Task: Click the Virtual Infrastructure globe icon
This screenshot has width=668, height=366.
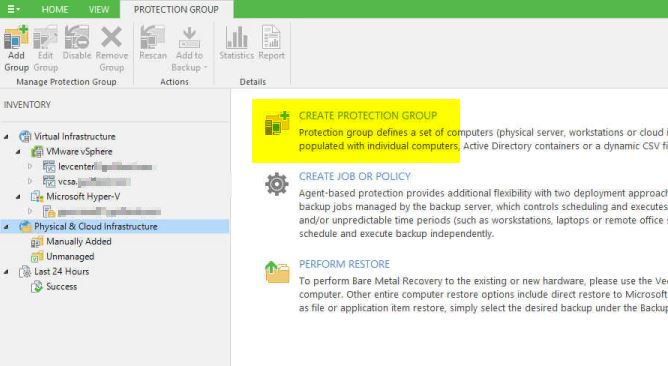Action: [x=25, y=136]
